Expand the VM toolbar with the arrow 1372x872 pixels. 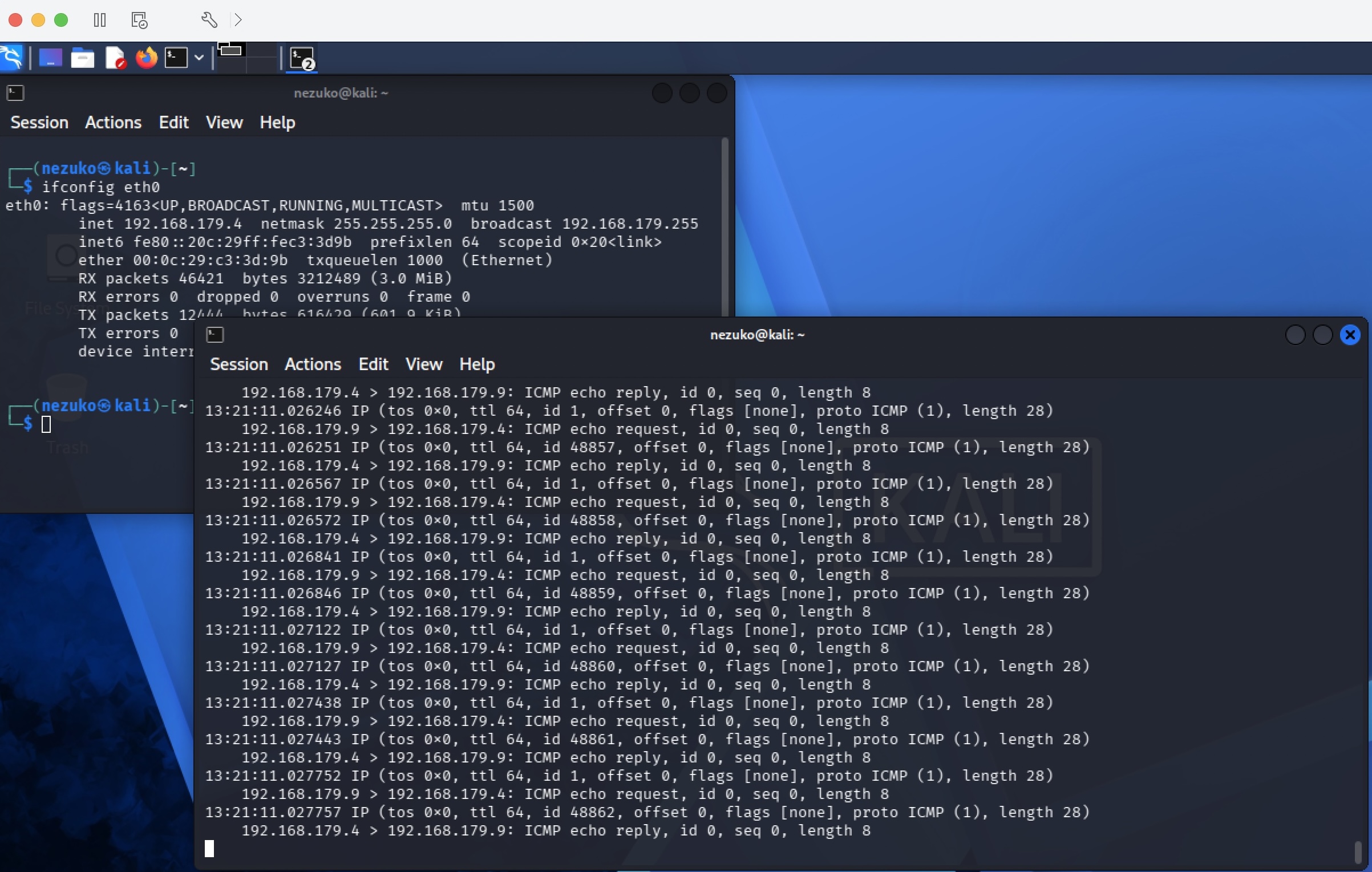[x=238, y=19]
